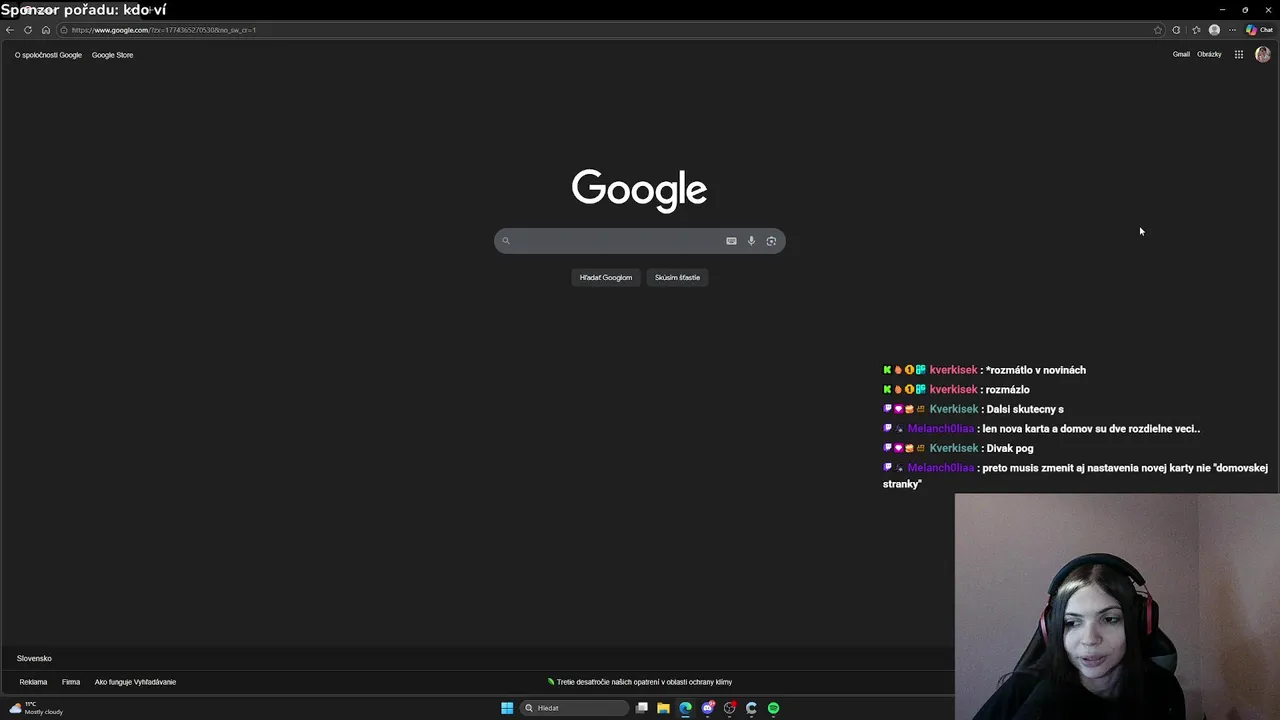Click the Hľadať Googlom button
This screenshot has width=1280, height=720.
(606, 277)
